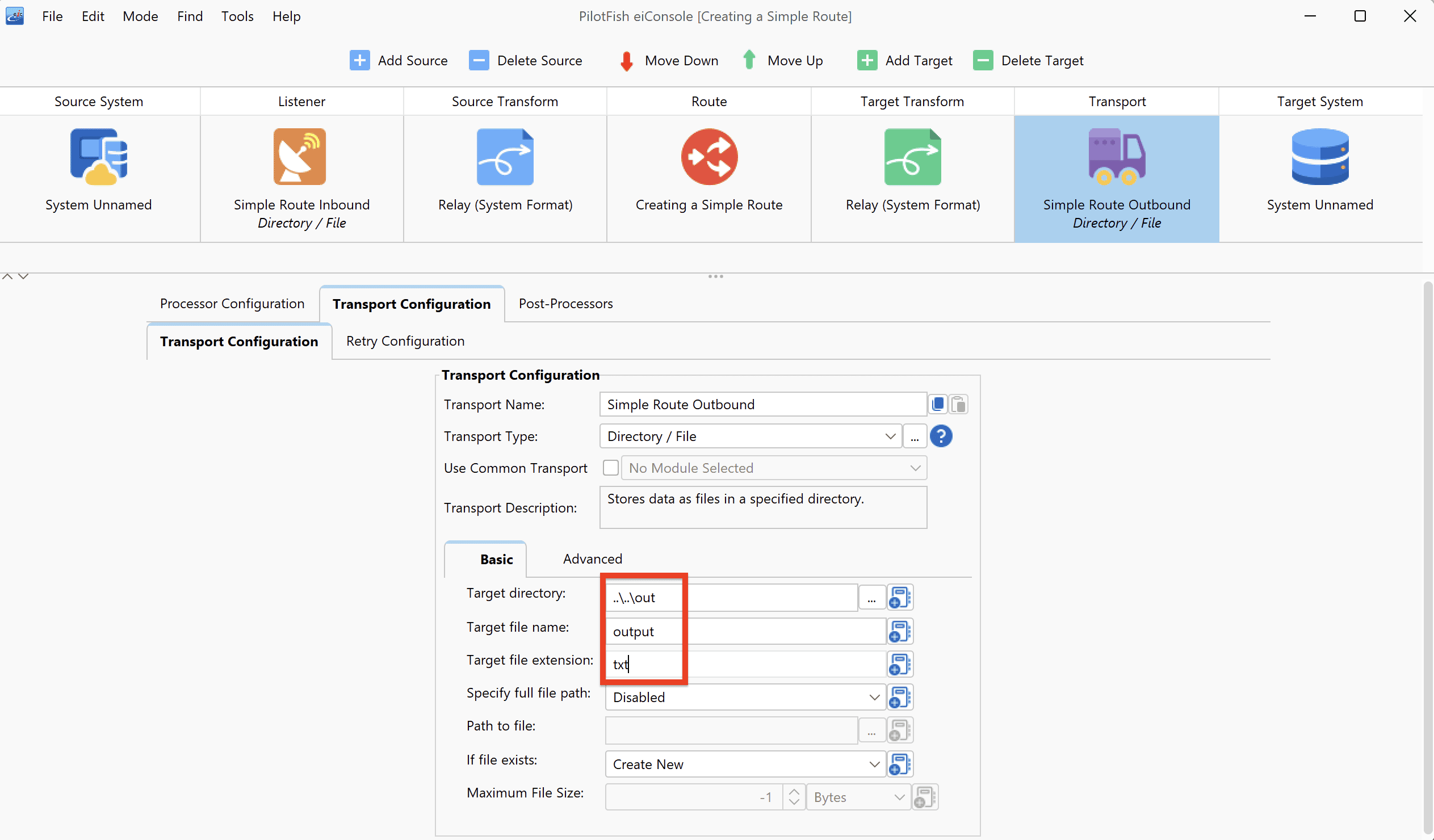Screen dimensions: 1434x840
Task: Switch to the Processor Configuration tab
Action: click(x=232, y=303)
